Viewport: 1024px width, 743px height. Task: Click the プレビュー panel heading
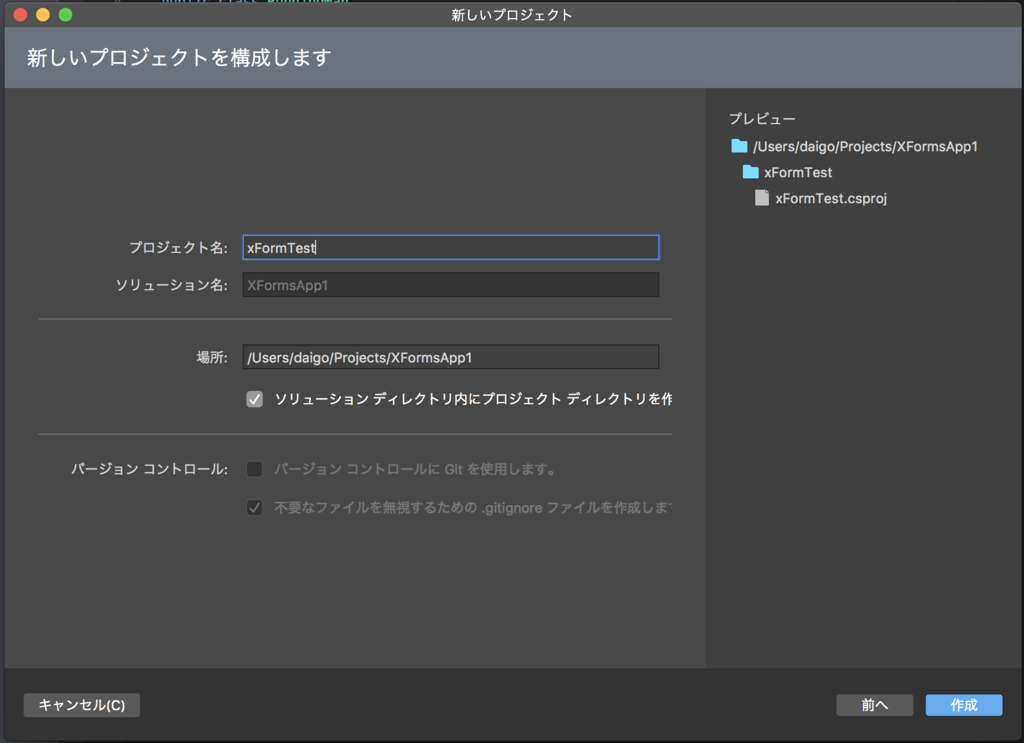[x=762, y=118]
